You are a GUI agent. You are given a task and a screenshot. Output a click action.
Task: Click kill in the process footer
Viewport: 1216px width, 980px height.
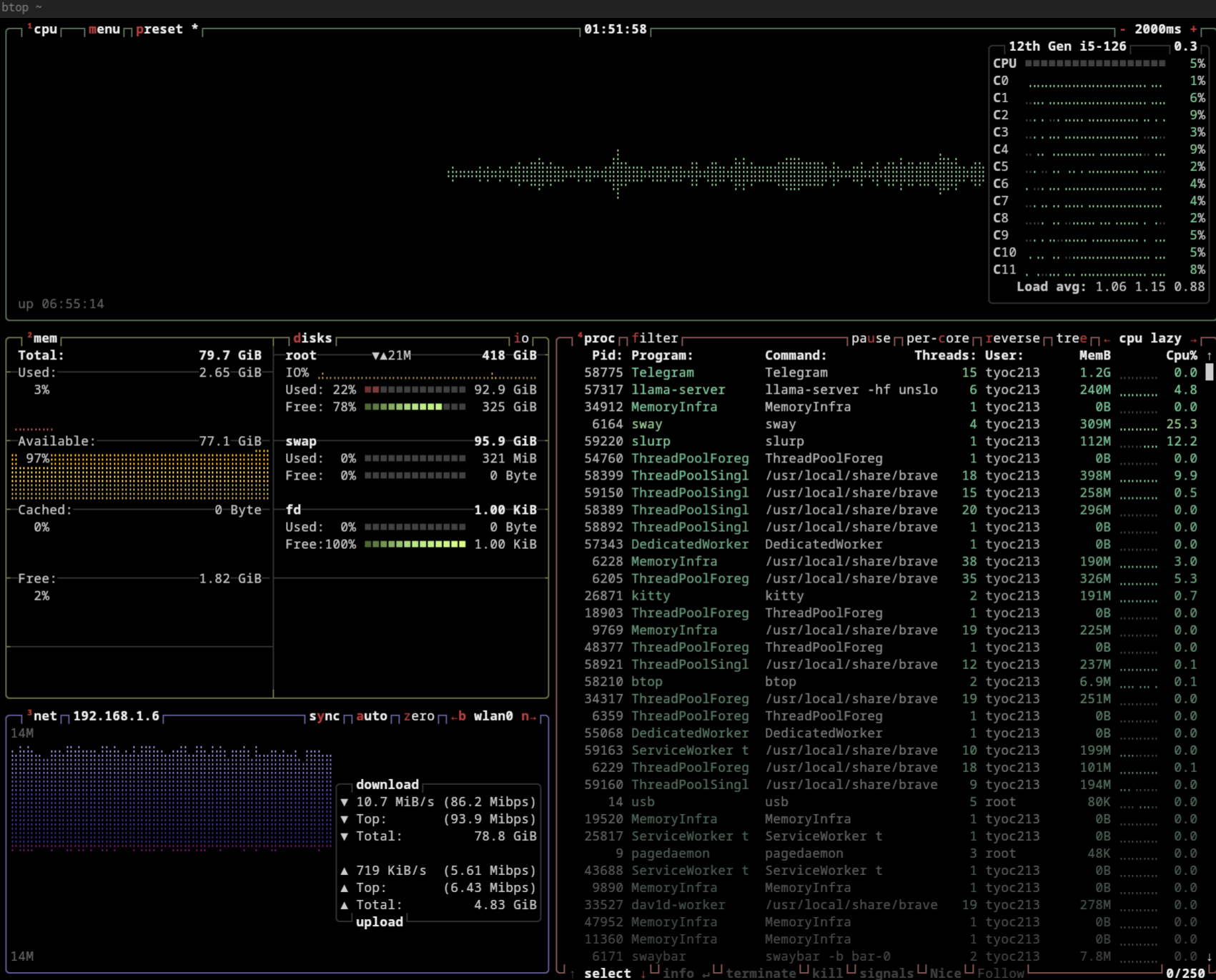point(827,974)
